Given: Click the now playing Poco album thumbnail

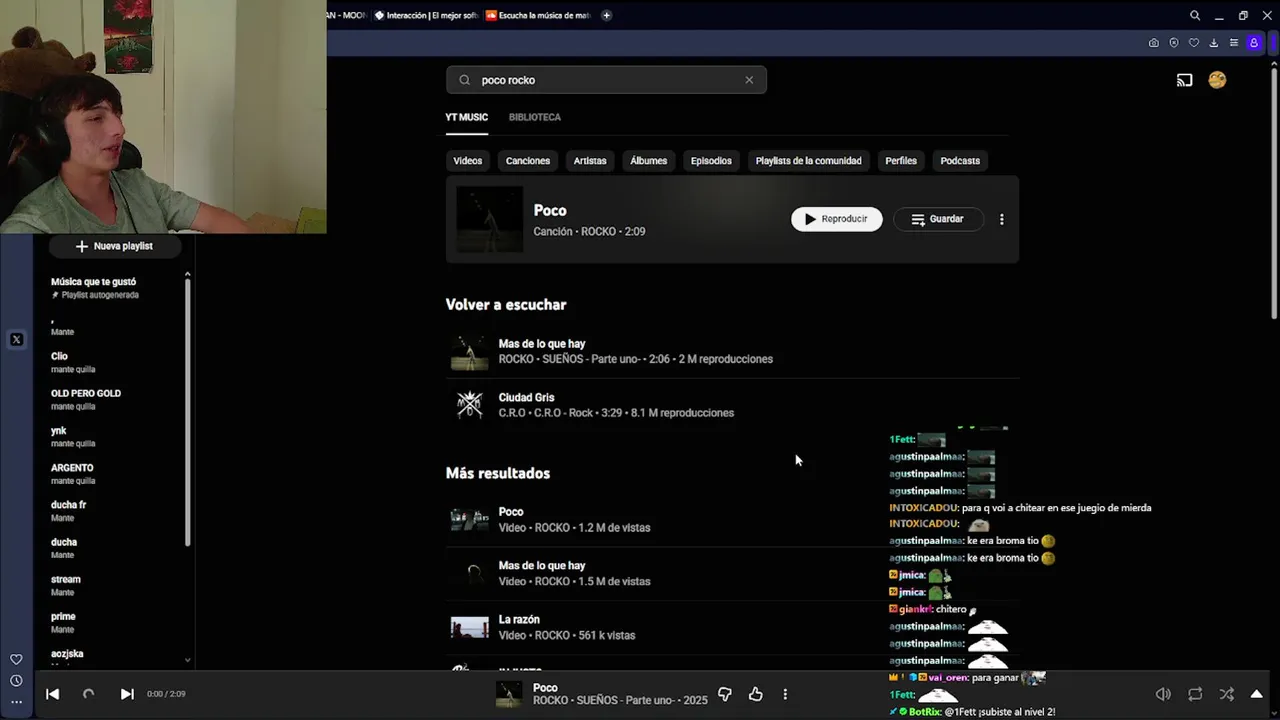Looking at the screenshot, I should coord(509,694).
